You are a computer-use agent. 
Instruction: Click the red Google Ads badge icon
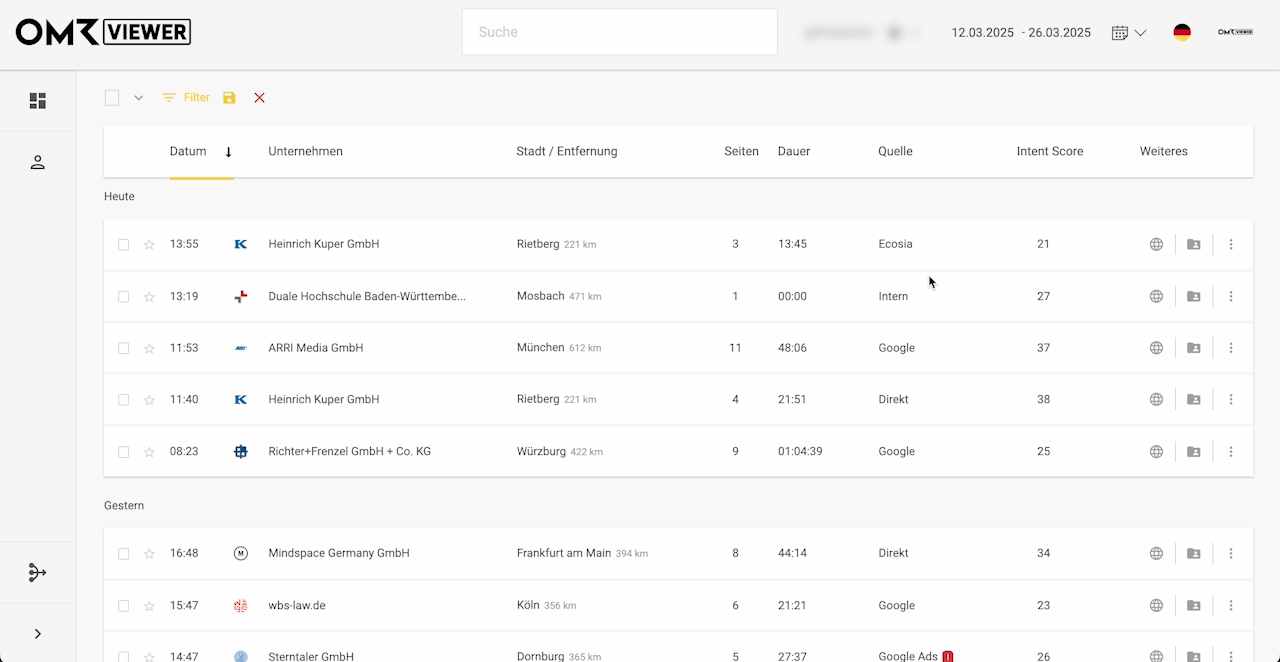pyautogui.click(x=948, y=657)
